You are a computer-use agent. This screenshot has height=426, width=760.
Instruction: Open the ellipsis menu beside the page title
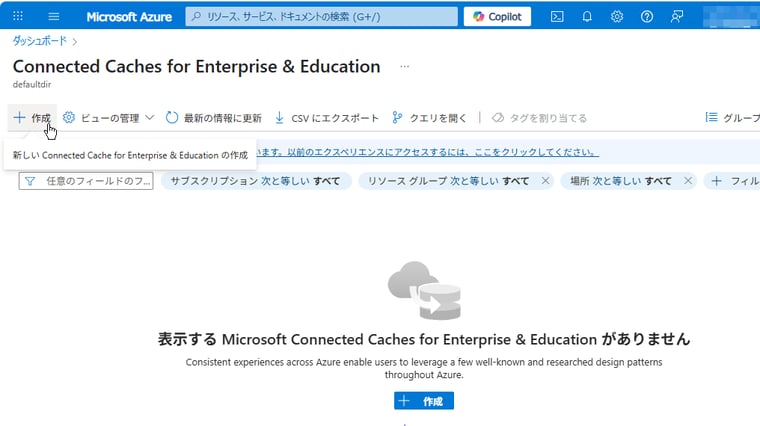(405, 66)
